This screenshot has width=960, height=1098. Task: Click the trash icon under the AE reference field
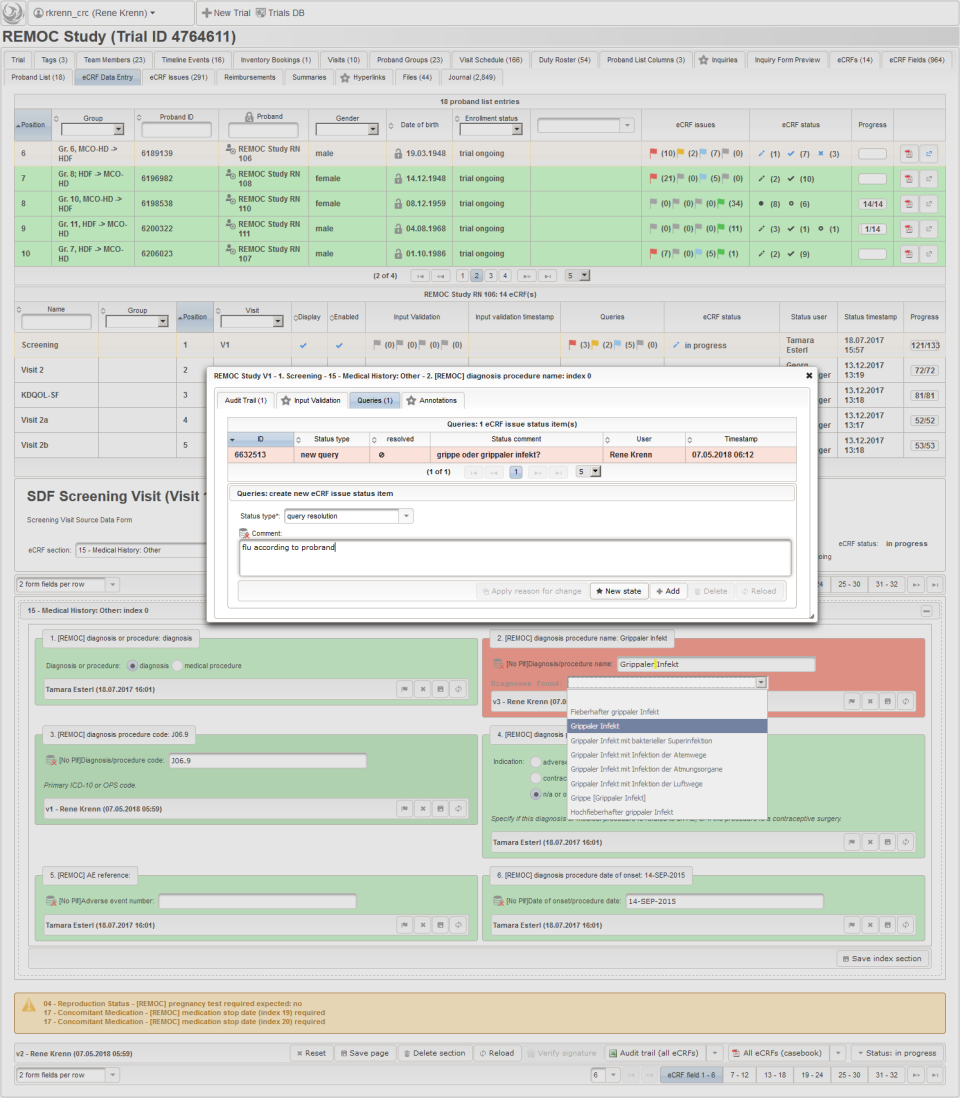click(422, 925)
